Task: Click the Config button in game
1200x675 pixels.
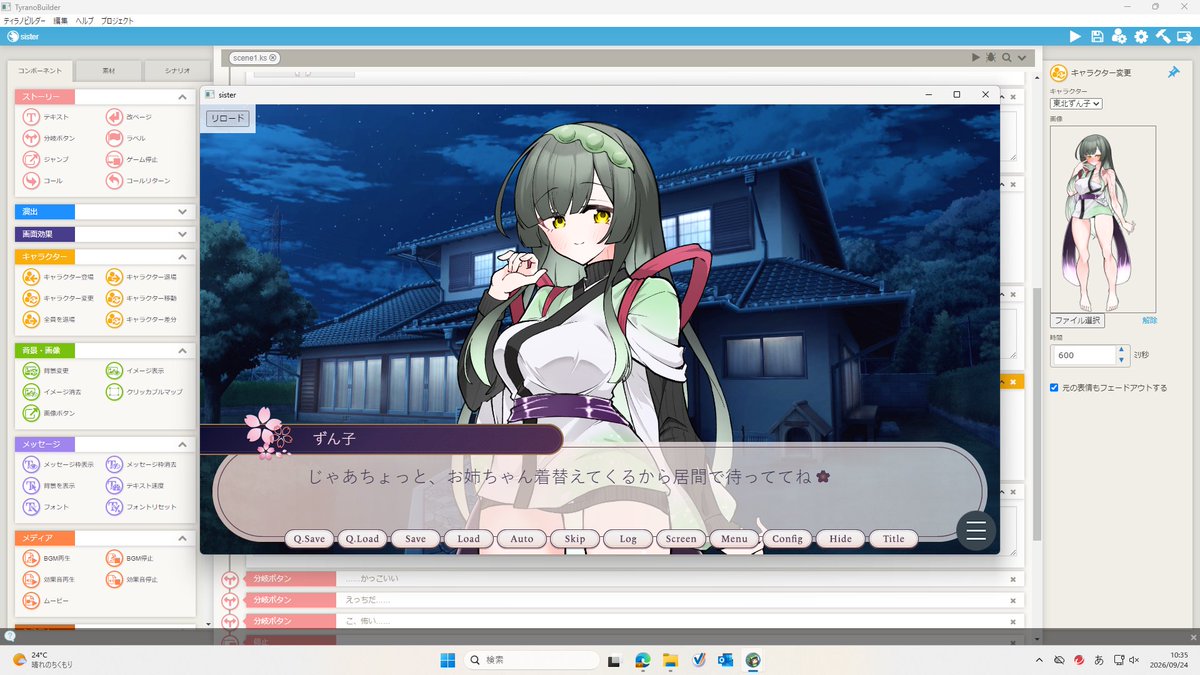Action: pyautogui.click(x=787, y=538)
